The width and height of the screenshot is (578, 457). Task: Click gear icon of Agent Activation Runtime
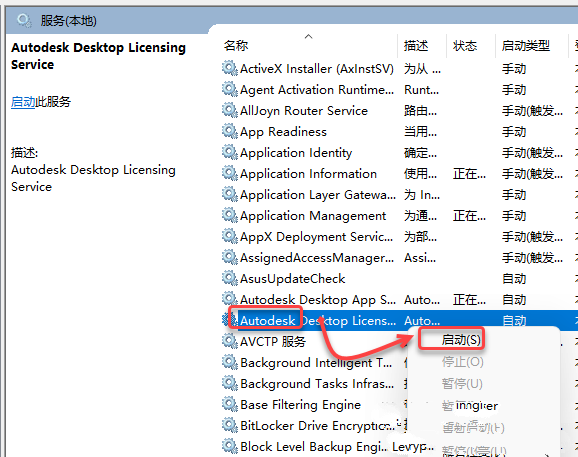click(229, 90)
